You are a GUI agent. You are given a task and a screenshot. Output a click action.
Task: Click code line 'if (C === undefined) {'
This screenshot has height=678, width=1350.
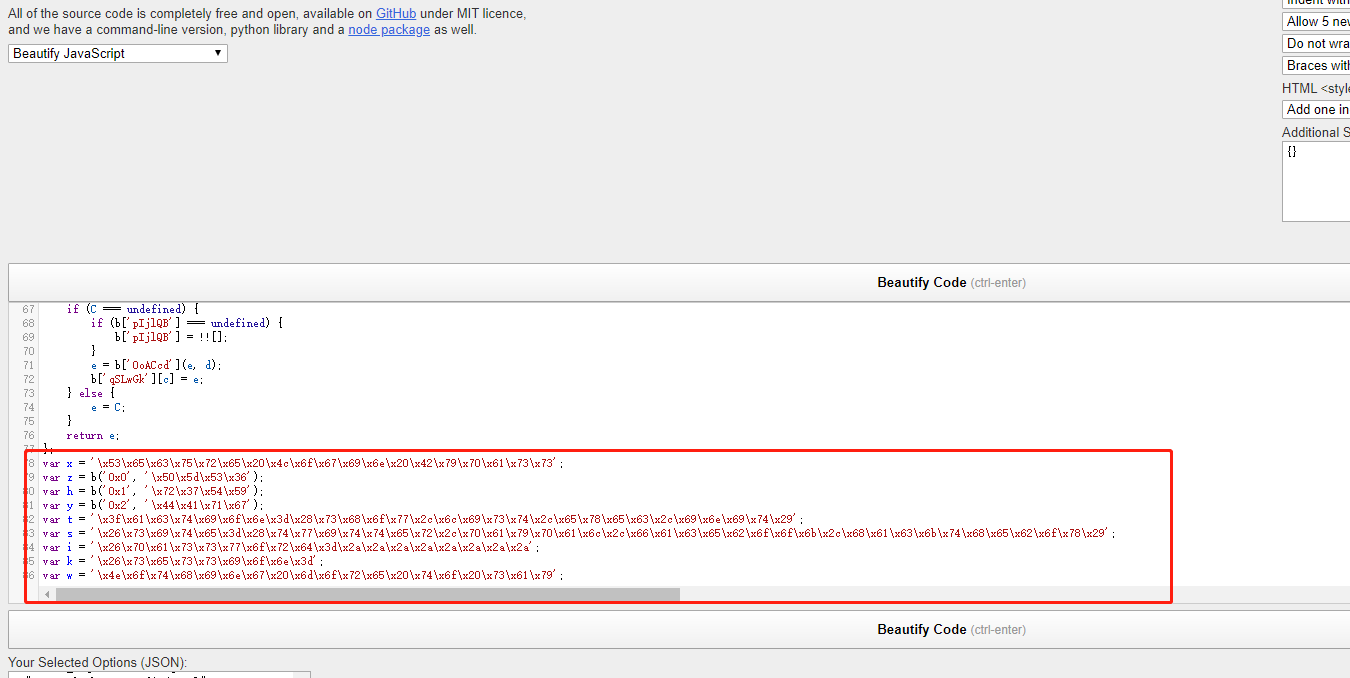pos(133,309)
